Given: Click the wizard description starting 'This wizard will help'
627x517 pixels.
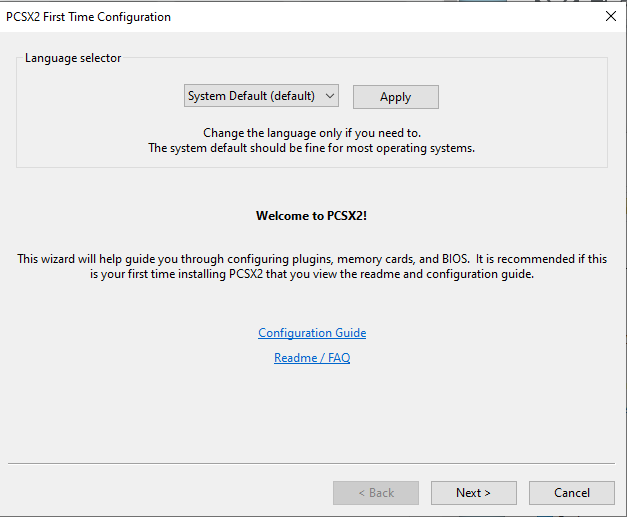Looking at the screenshot, I should [312, 266].
